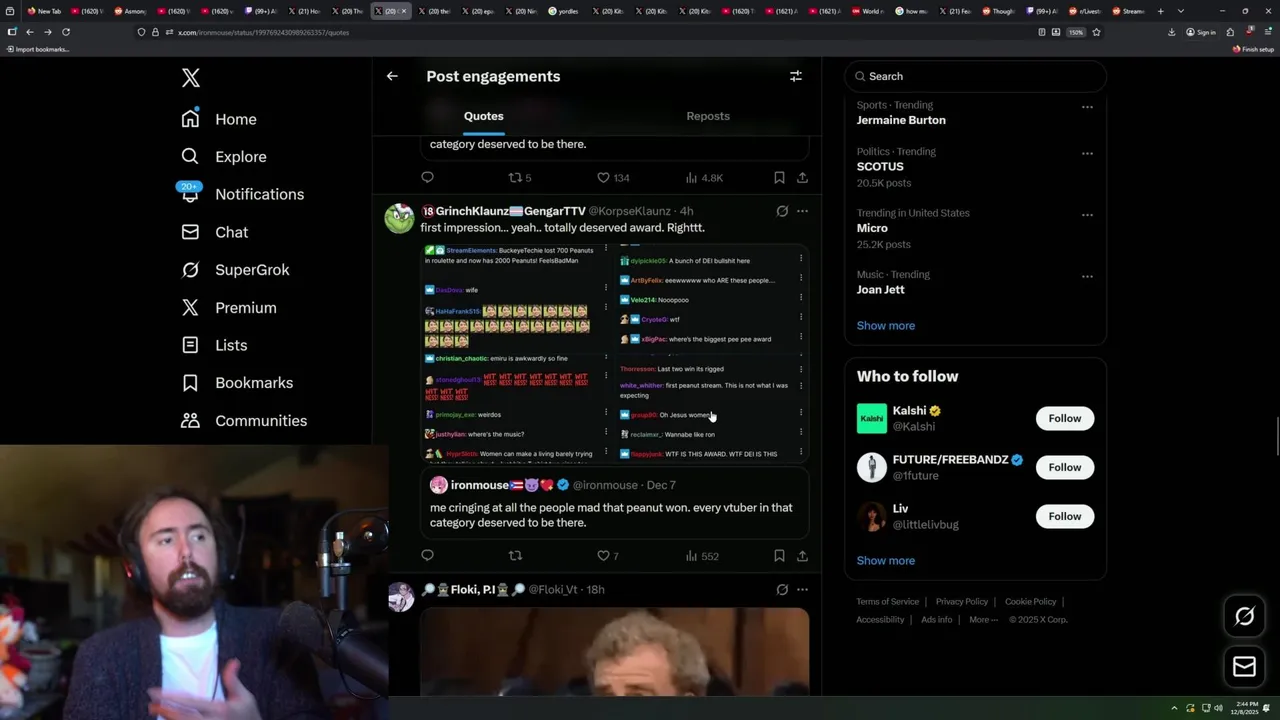
Task: Open Floki, P.I profile name
Action: pos(472,589)
